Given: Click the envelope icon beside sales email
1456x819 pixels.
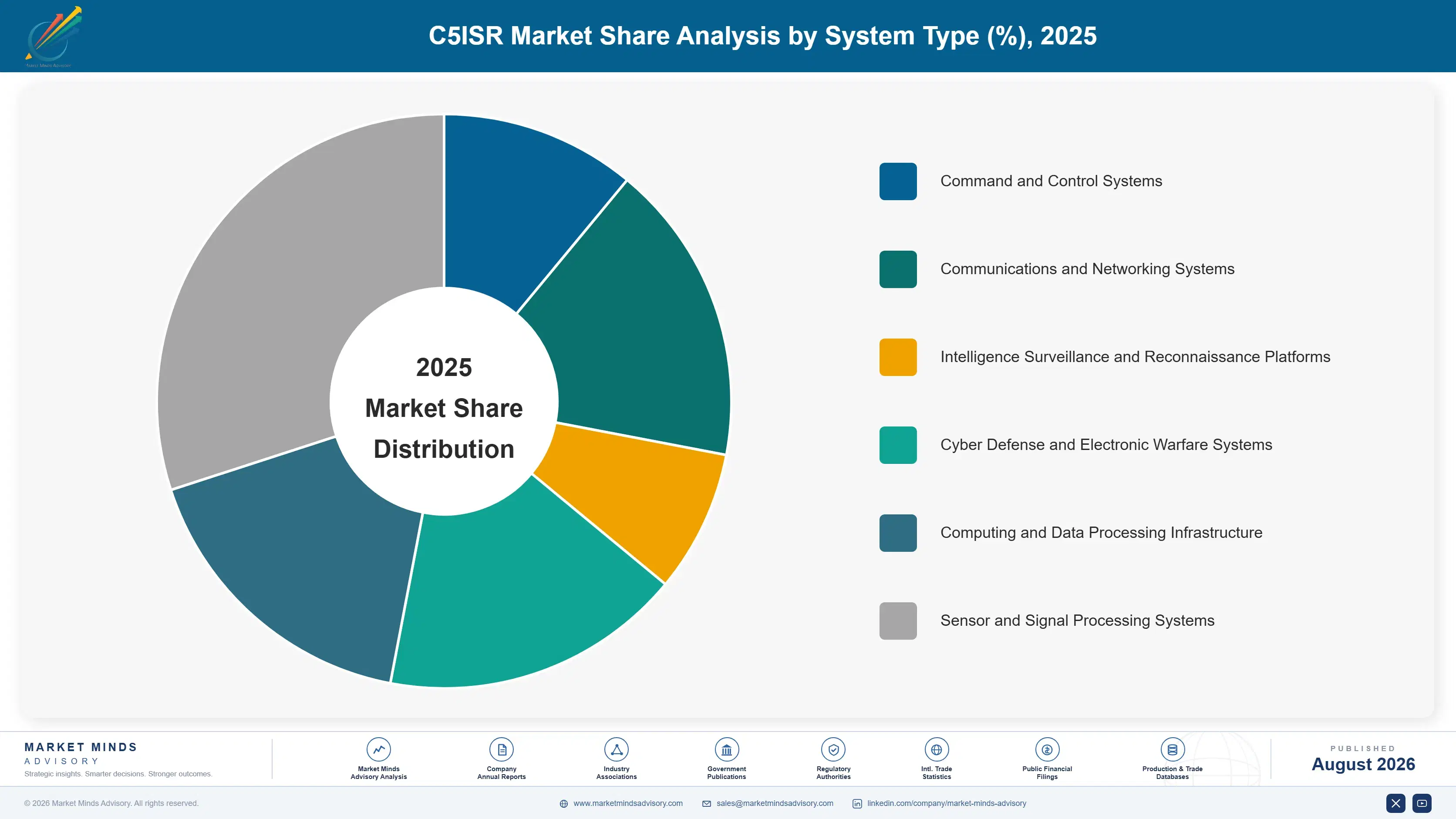Looking at the screenshot, I should point(707,804).
